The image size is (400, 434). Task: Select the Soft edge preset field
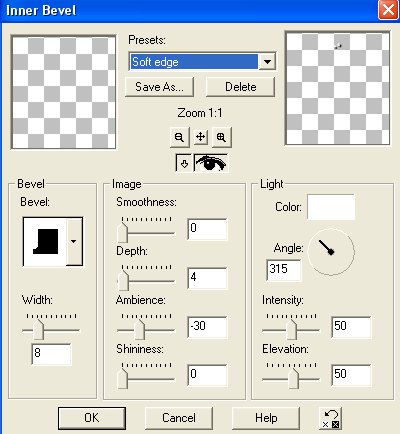194,62
